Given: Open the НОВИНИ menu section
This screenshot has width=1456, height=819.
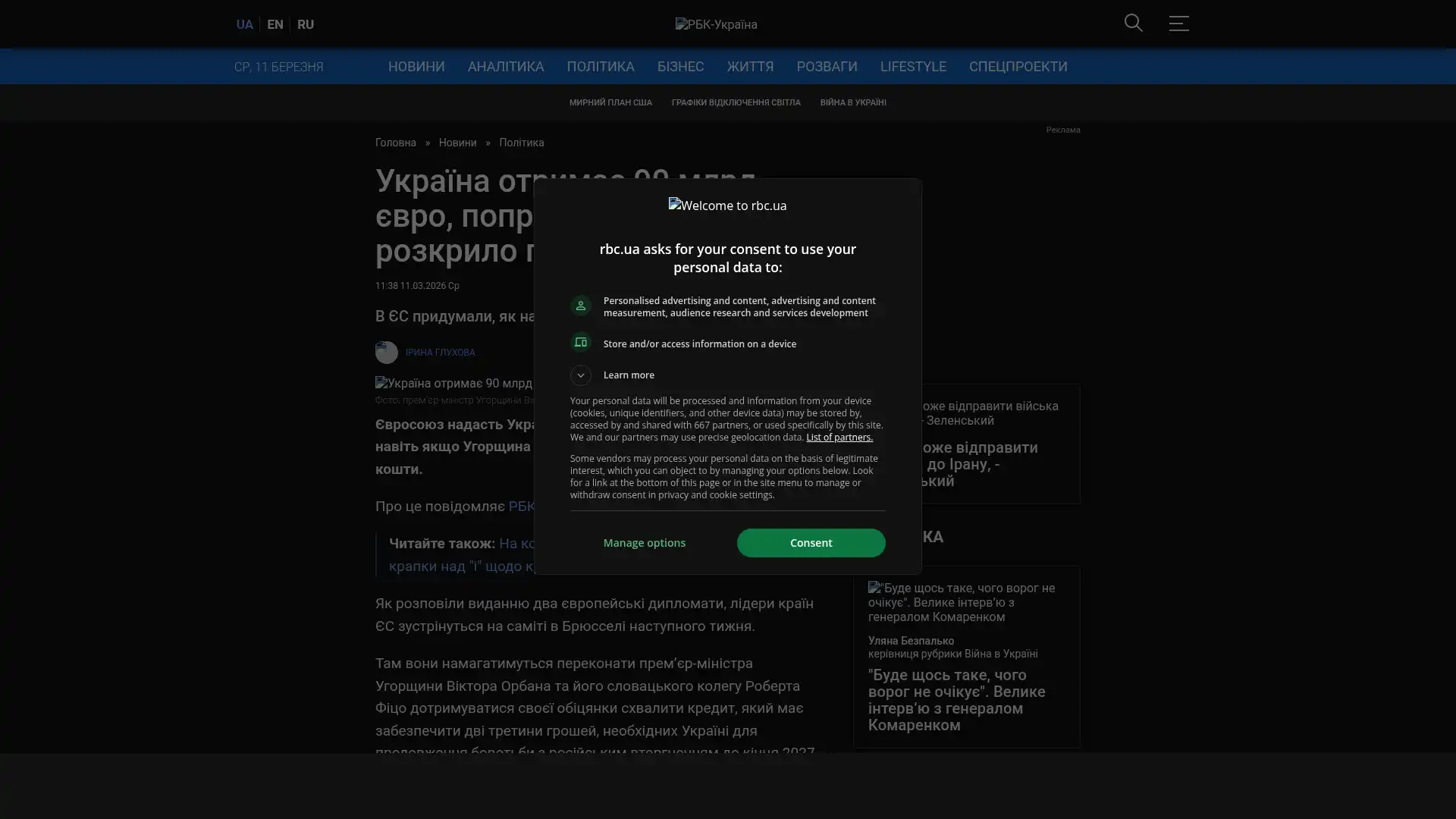Looking at the screenshot, I should click(x=416, y=67).
